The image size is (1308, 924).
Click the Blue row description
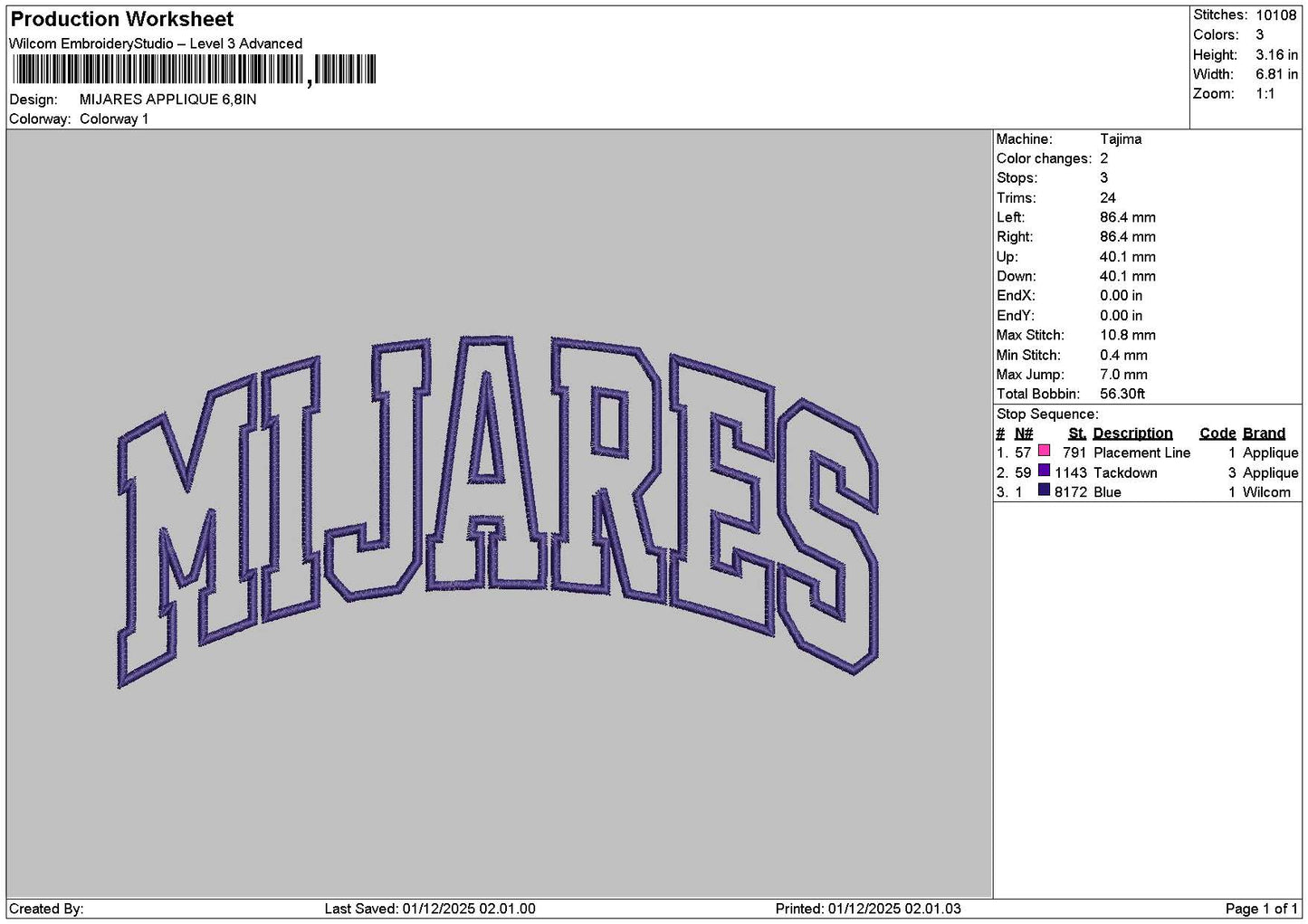pos(1107,492)
